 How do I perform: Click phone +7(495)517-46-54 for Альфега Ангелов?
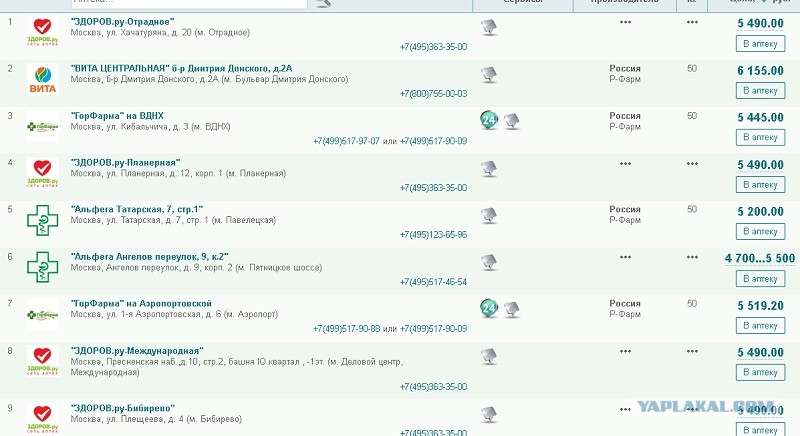coord(433,282)
